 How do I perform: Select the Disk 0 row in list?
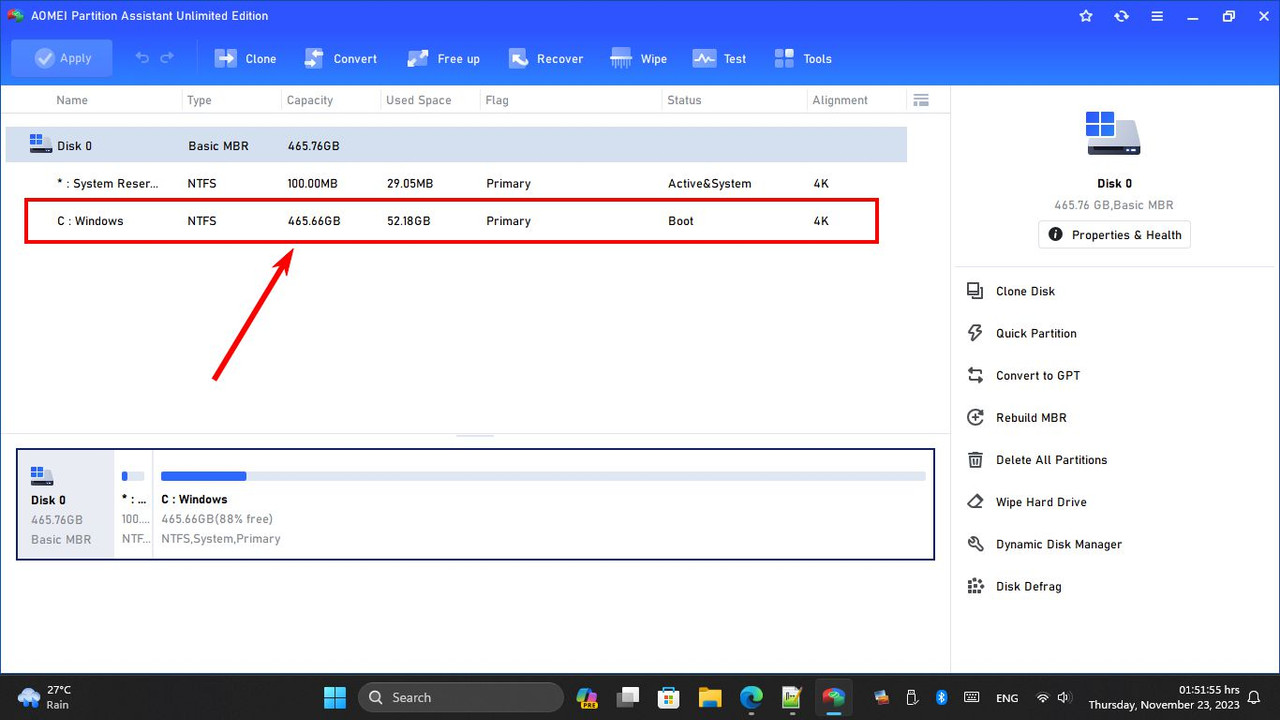(x=456, y=145)
